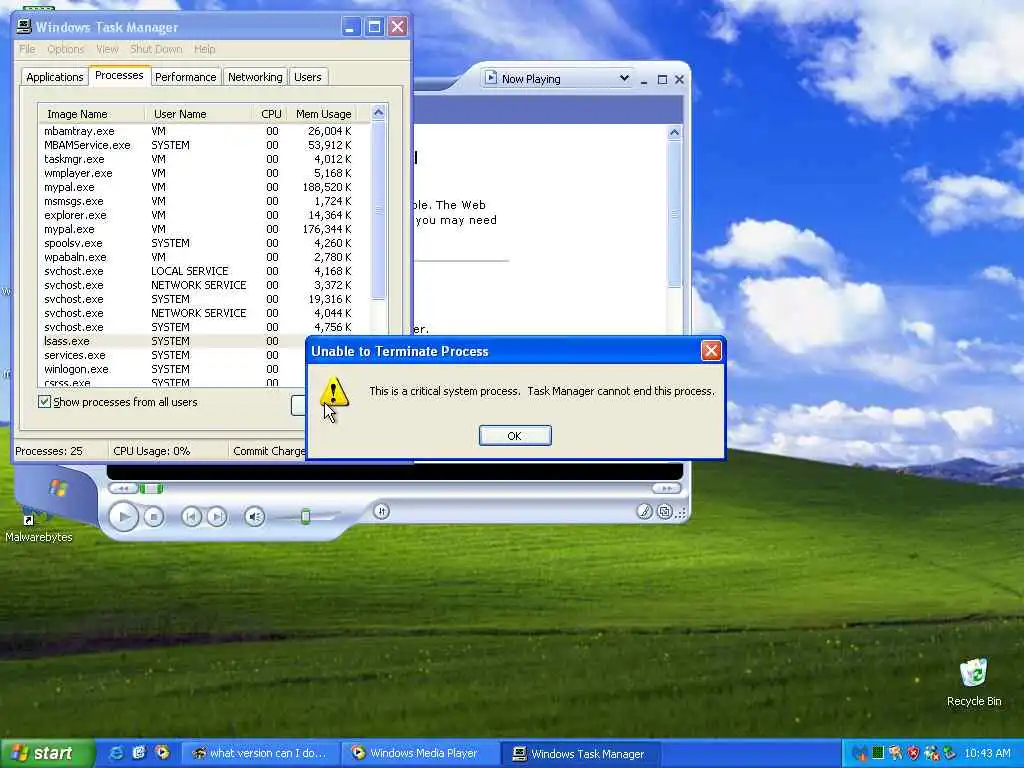
Task: Click the red security shield tray icon
Action: coord(913,754)
